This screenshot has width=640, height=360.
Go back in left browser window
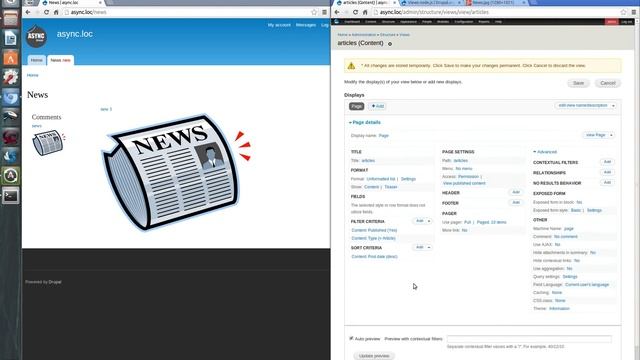(28, 12)
